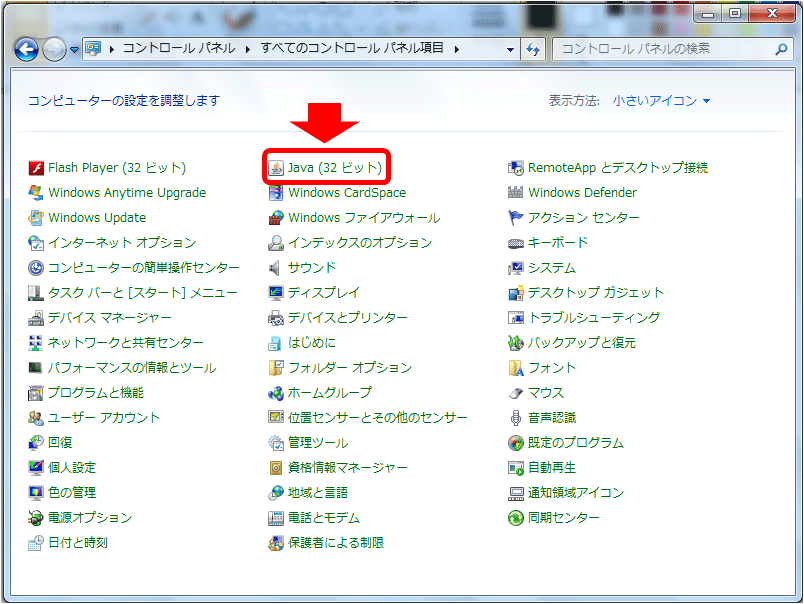
Task: Open the 電話とモデム link
Action: (324, 518)
